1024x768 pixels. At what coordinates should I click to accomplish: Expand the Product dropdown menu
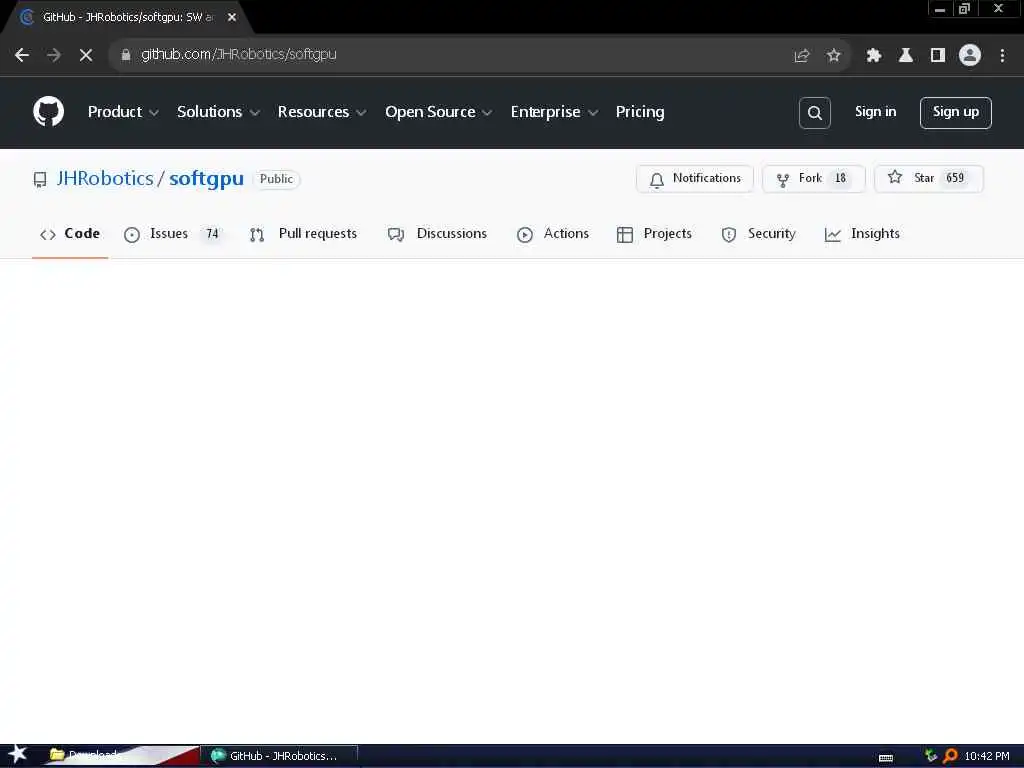tap(123, 112)
